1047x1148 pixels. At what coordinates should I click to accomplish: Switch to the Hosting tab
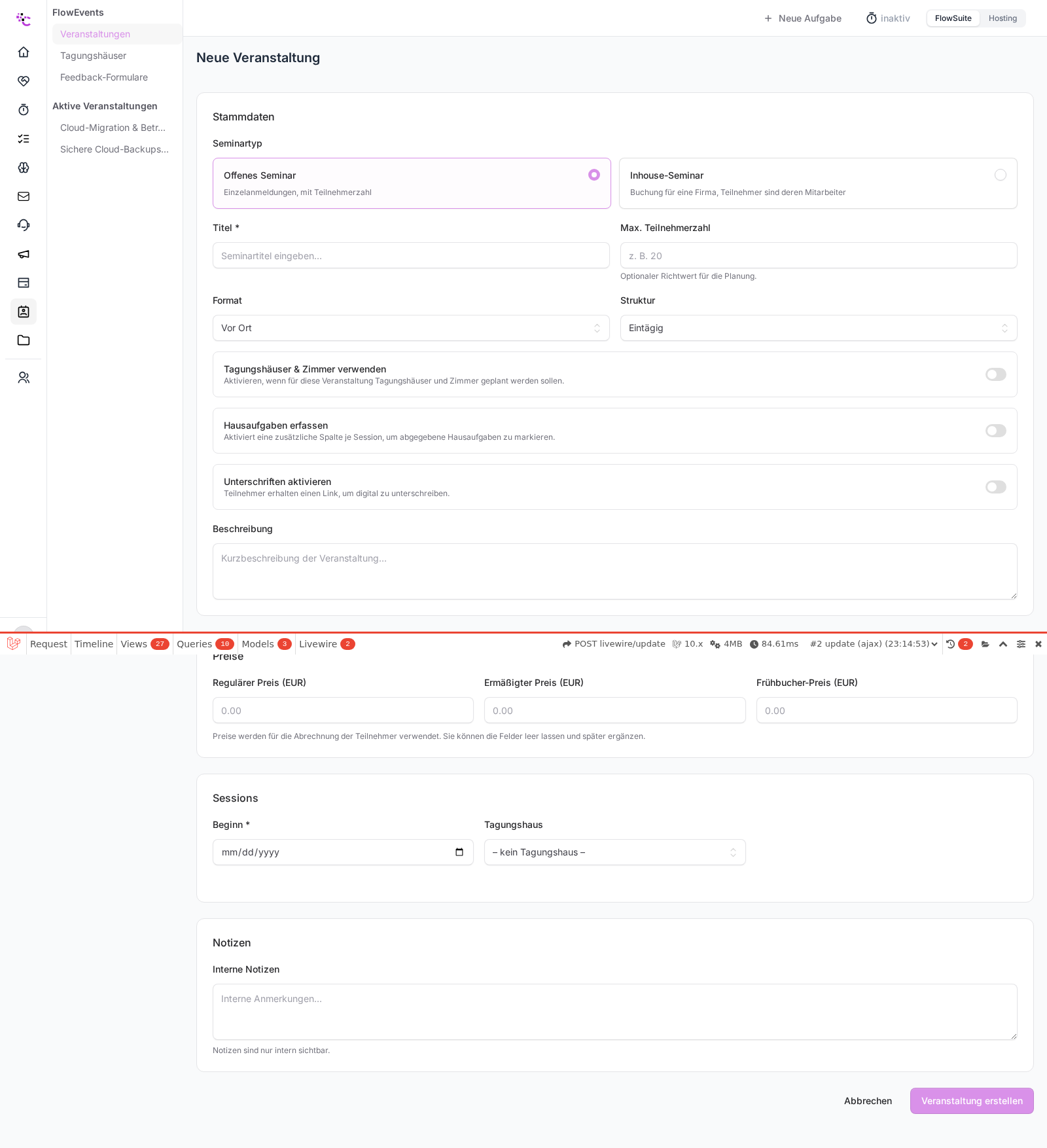(x=1003, y=18)
